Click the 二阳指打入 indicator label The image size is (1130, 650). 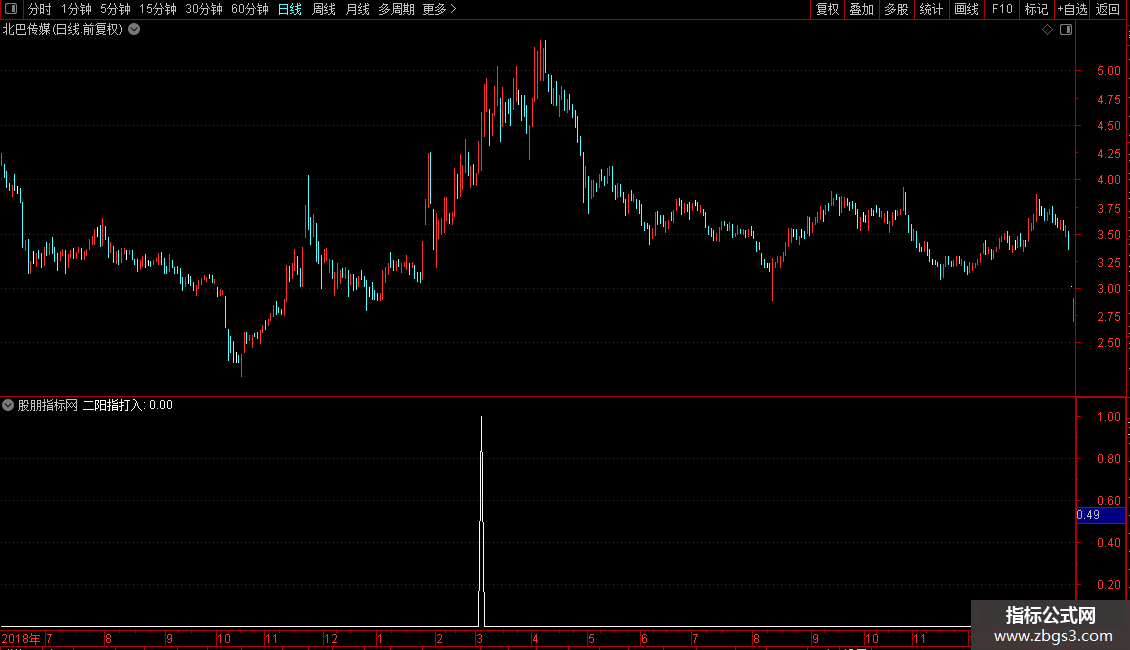[113, 405]
